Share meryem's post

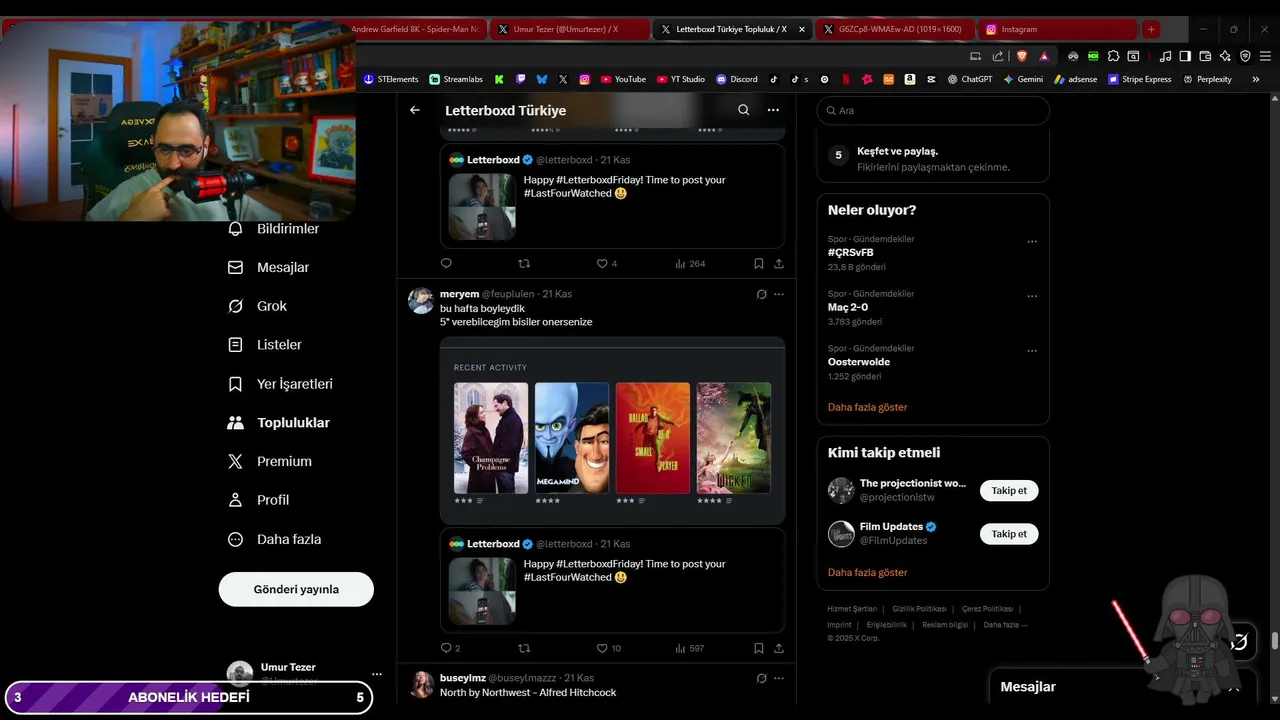(779, 648)
